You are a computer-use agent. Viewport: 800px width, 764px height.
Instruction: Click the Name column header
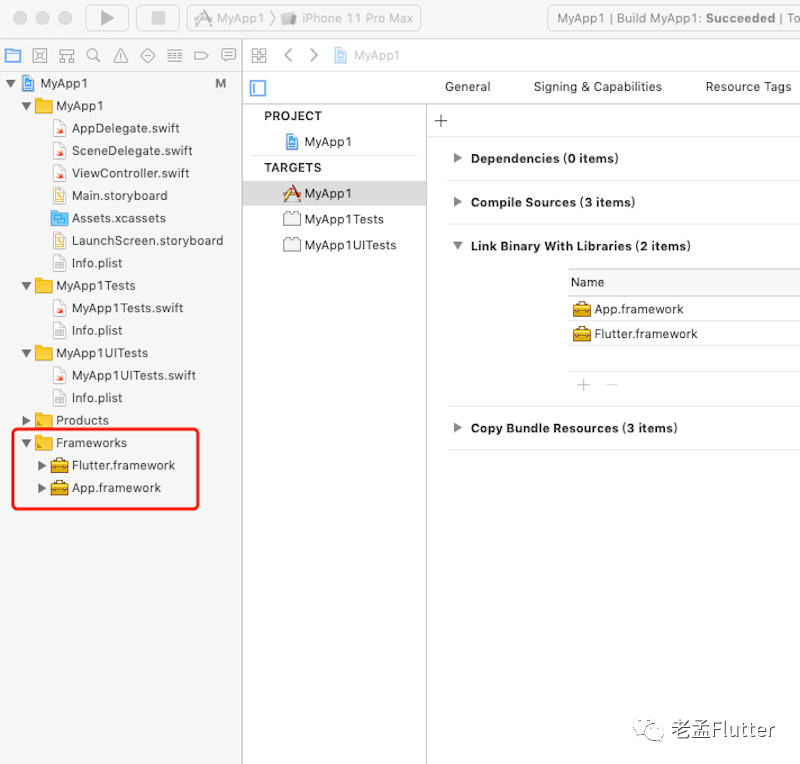click(684, 282)
